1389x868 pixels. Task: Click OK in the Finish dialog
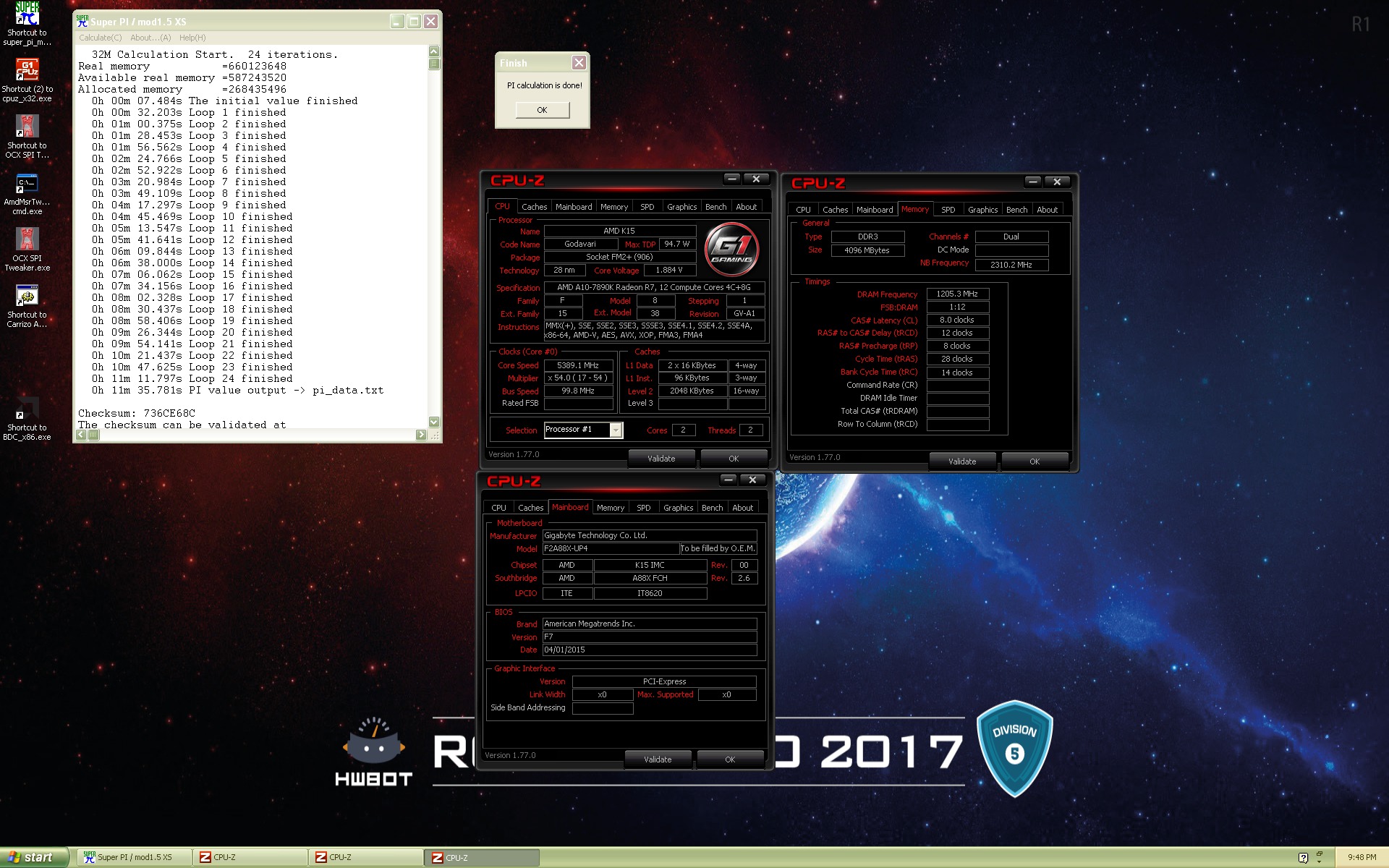tap(542, 110)
